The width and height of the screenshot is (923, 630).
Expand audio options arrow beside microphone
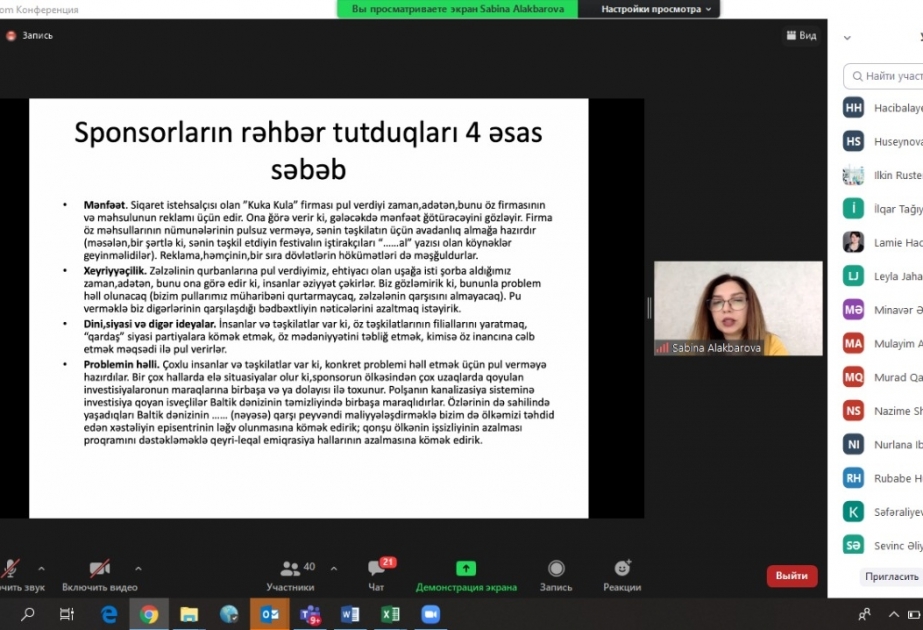click(41, 568)
